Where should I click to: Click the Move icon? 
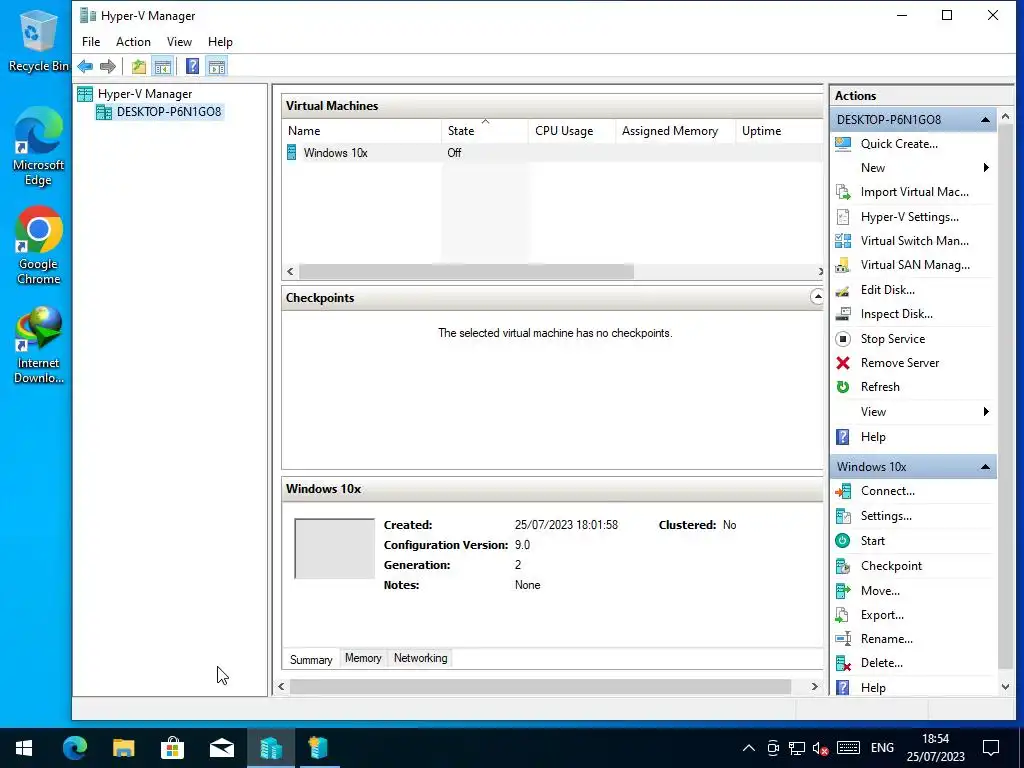[x=843, y=591]
